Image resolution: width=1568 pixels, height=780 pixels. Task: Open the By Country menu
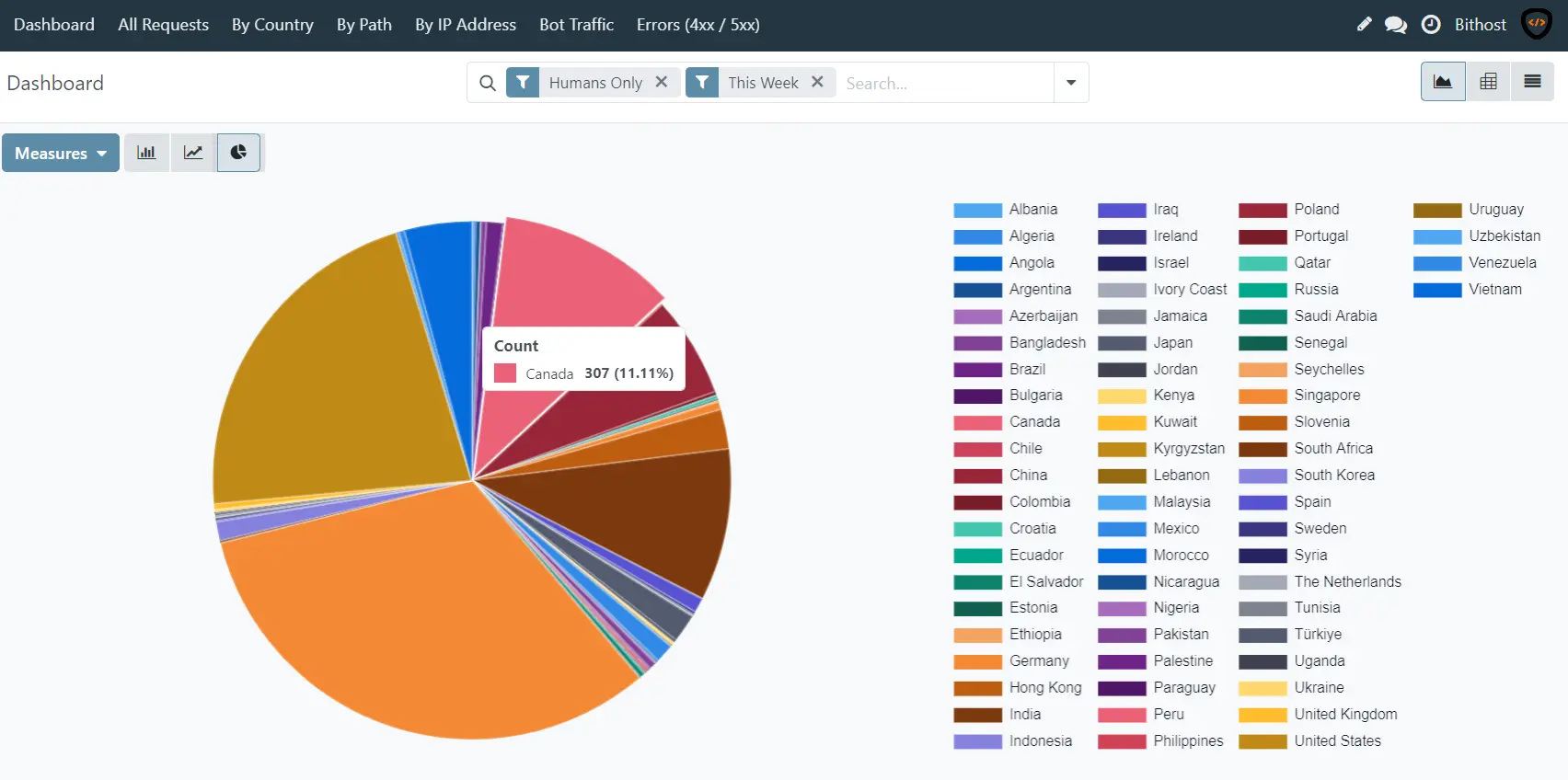(272, 25)
